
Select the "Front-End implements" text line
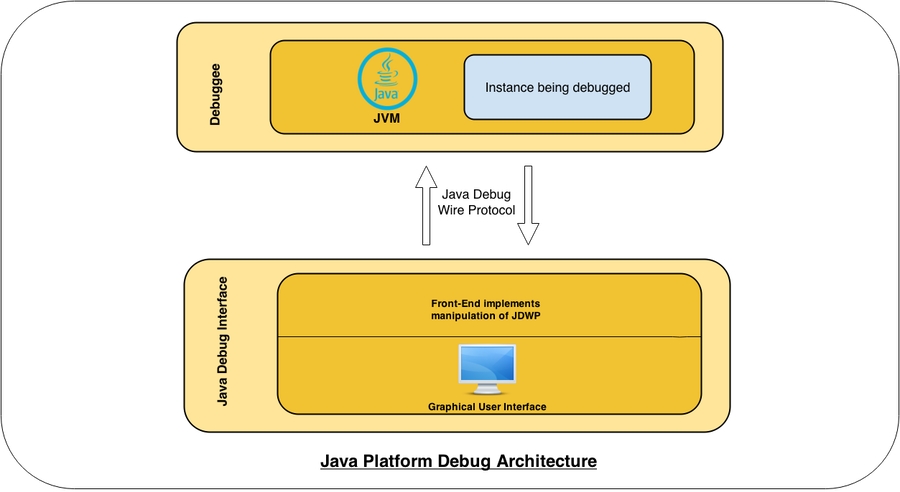(x=487, y=302)
